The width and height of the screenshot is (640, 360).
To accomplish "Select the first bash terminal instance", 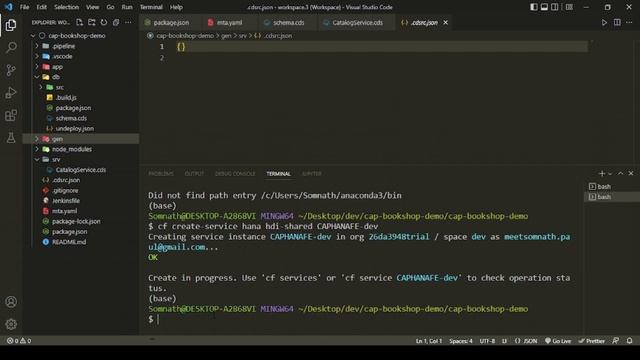I will [x=604, y=187].
